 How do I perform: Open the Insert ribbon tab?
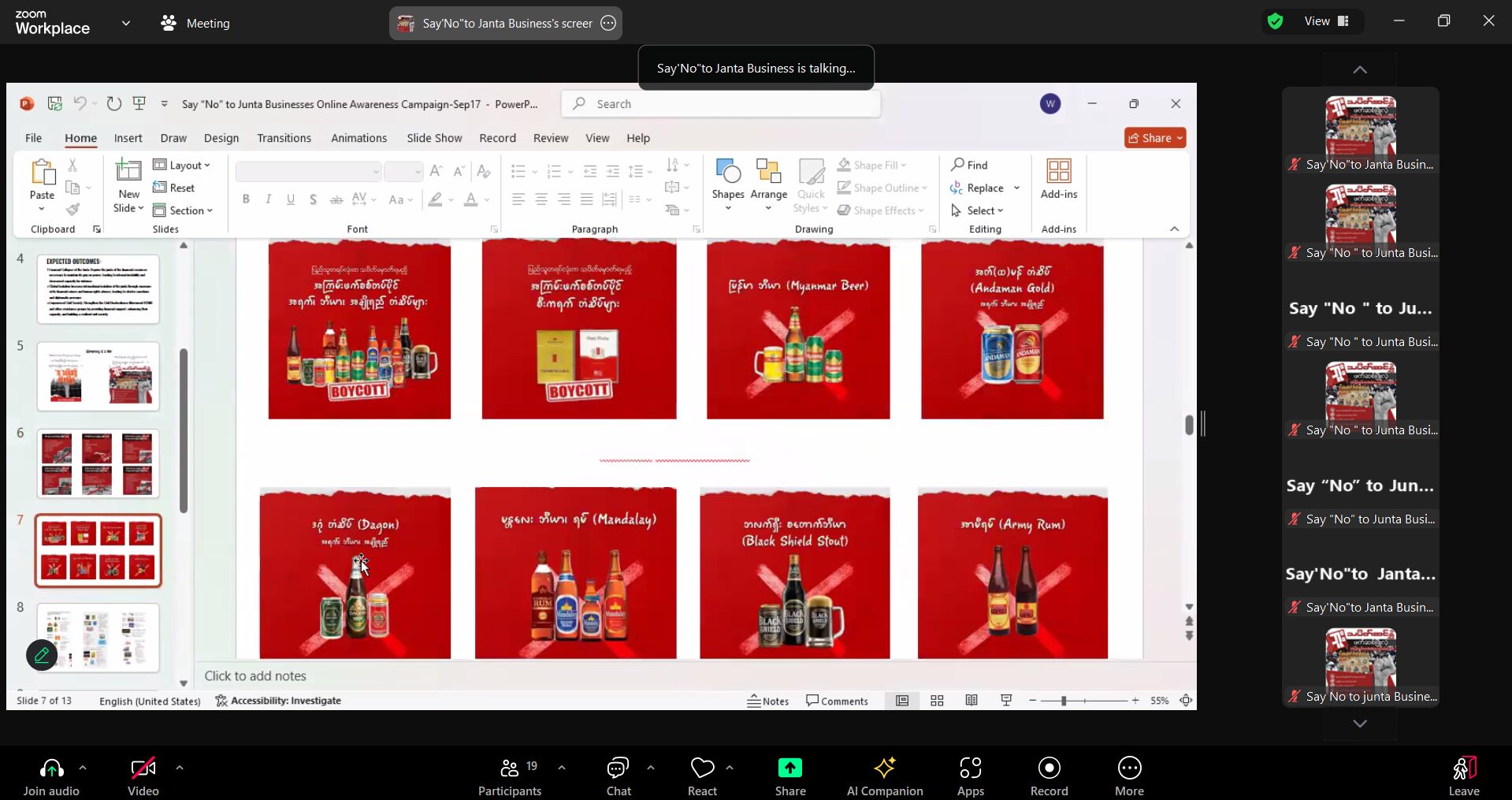coord(128,138)
